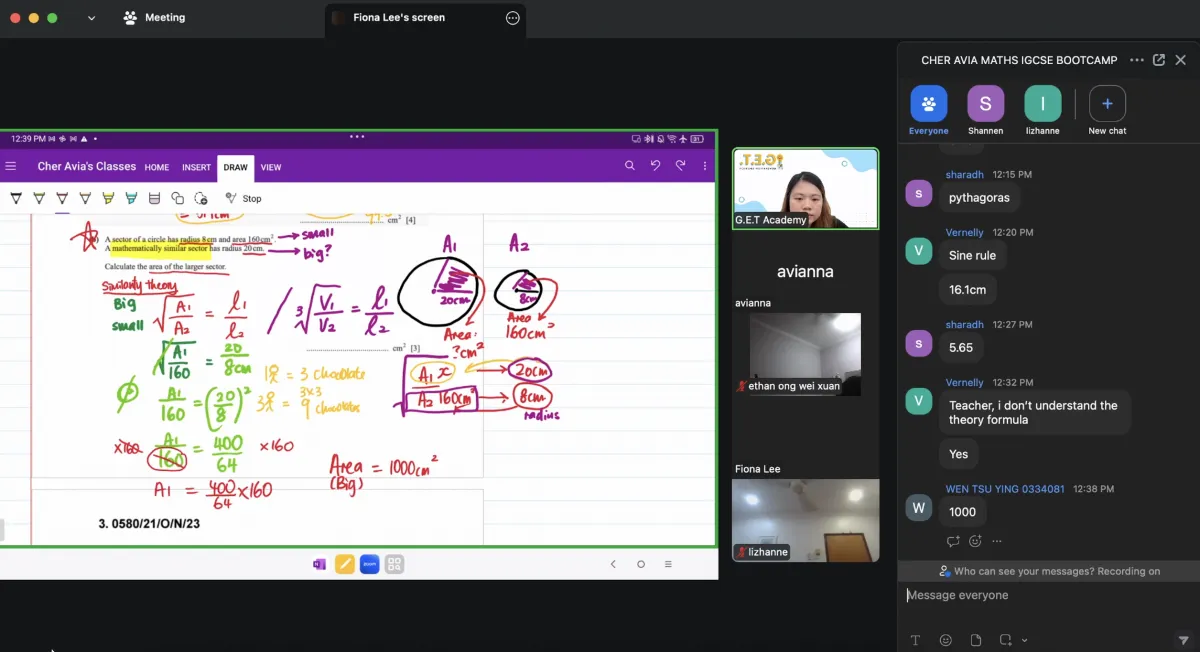
Task: Select lizhanne video thumbnail
Action: [x=805, y=520]
